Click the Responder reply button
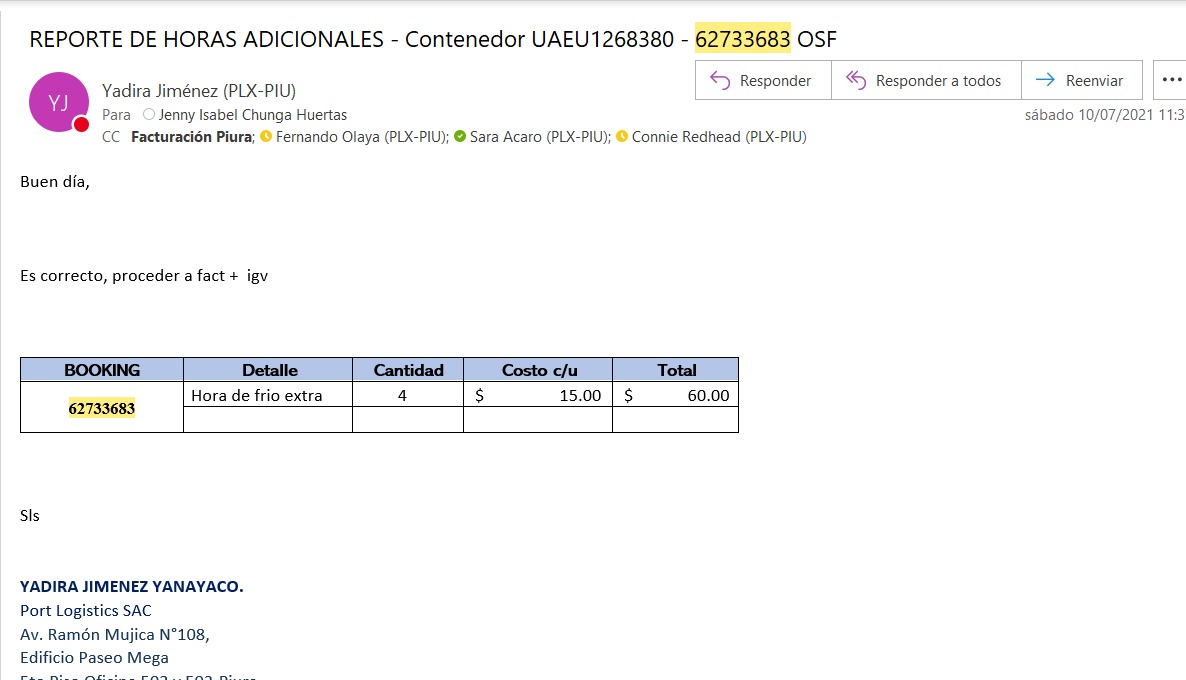The image size is (1186, 680). (762, 81)
